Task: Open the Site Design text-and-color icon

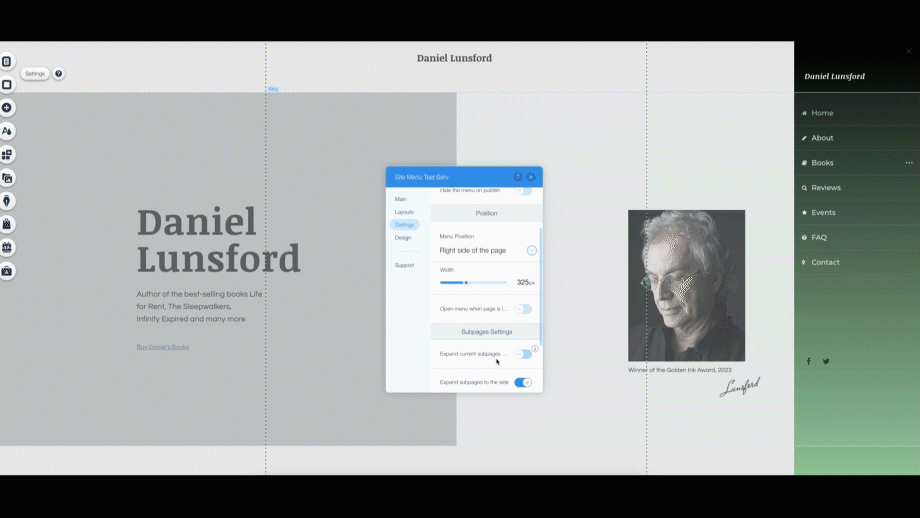Action: (x=7, y=131)
